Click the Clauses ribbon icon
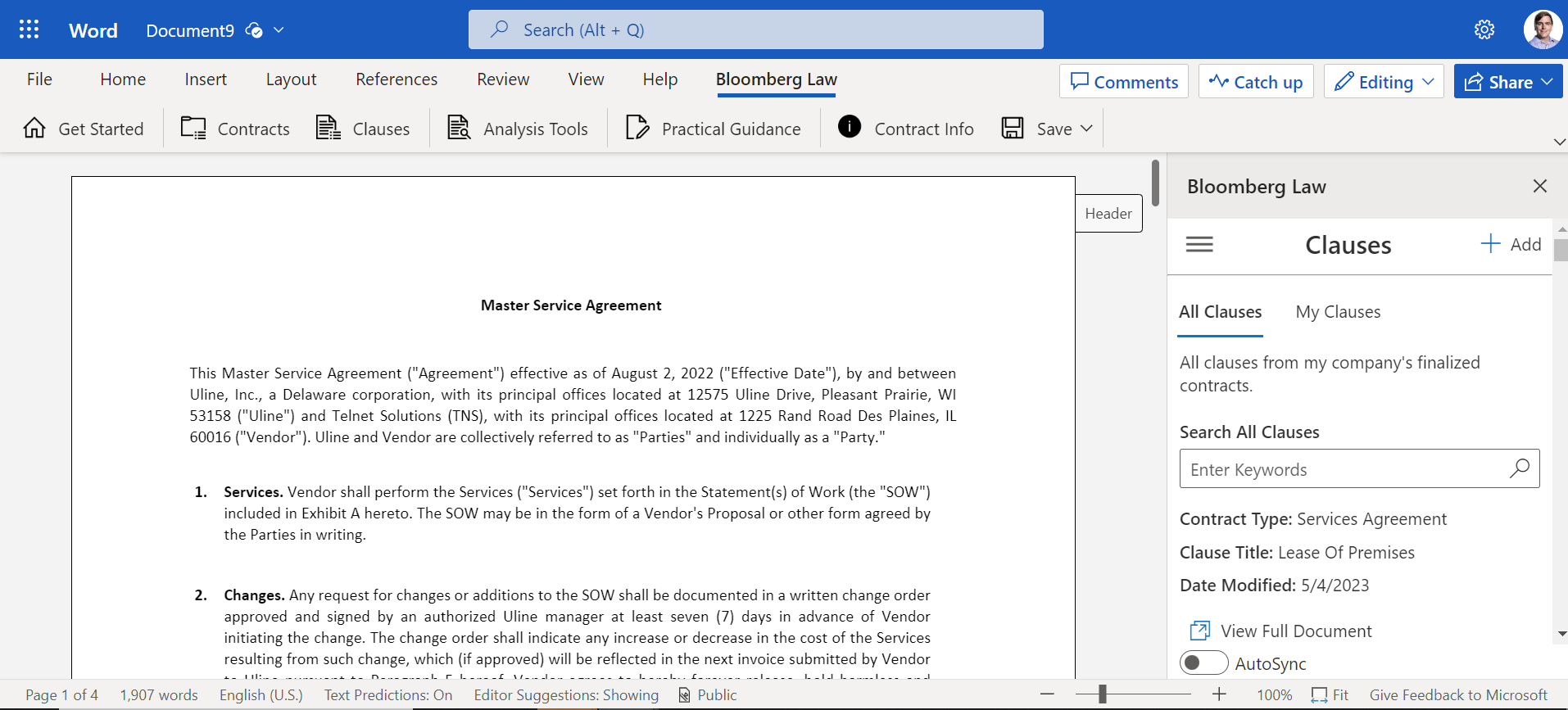This screenshot has width=1568, height=710. [329, 128]
